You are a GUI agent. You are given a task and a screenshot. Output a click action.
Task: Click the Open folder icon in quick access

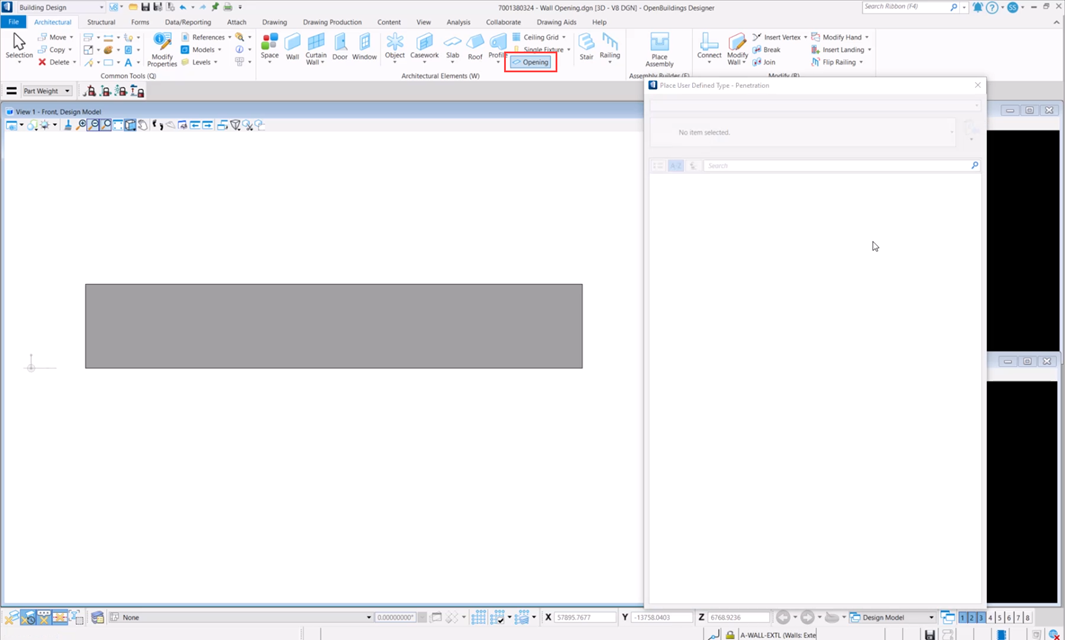click(133, 7)
